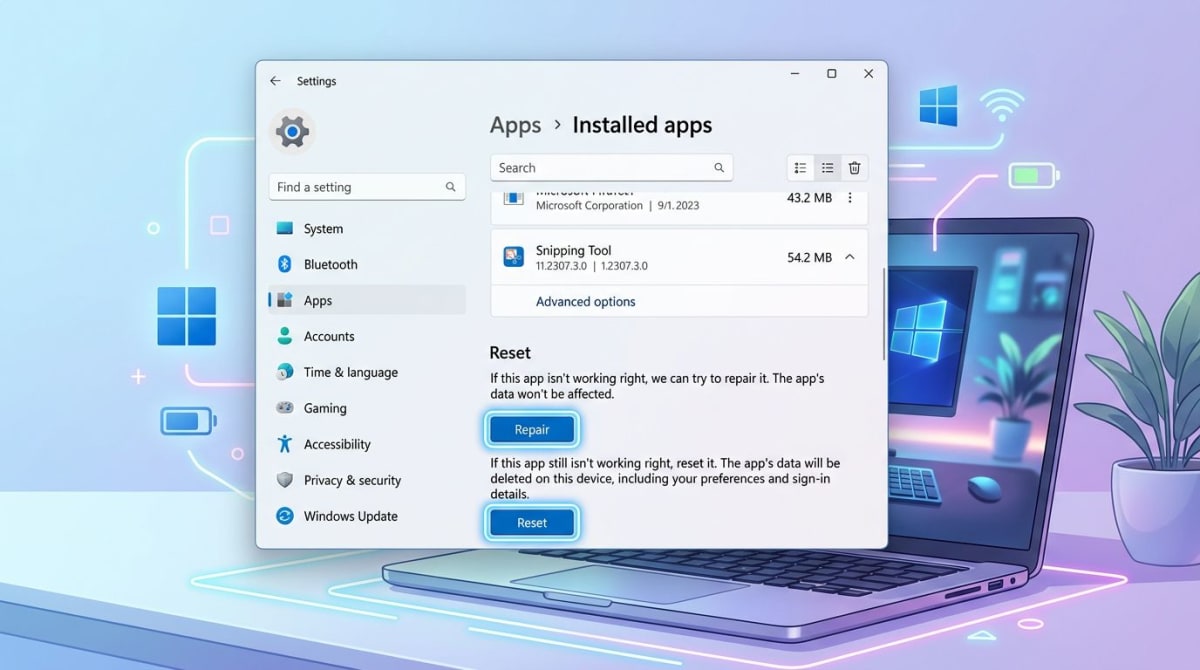Image resolution: width=1200 pixels, height=670 pixels.
Task: Open Bluetooth settings via its icon
Action: coord(284,264)
